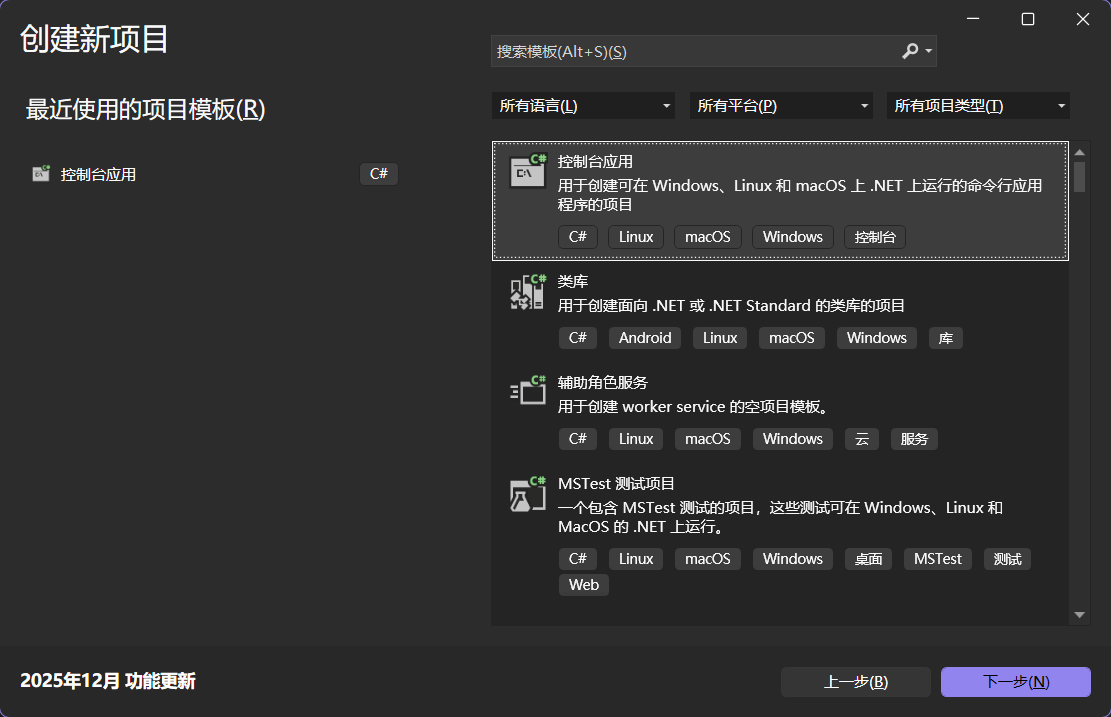The image size is (1111, 717).
Task: Select the Windows tag on 辅助角色服务
Action: coord(792,439)
